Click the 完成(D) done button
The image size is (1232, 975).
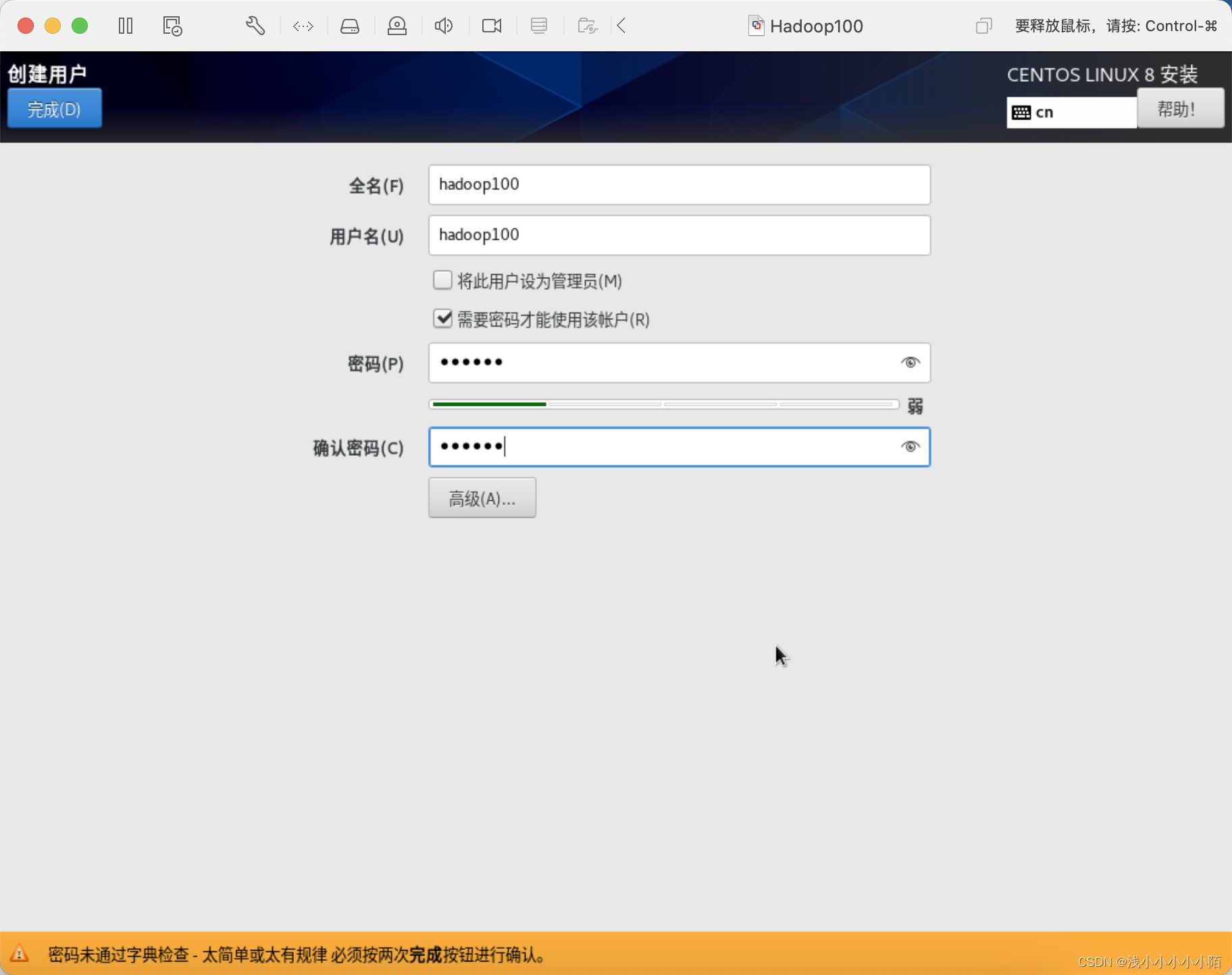click(x=55, y=108)
